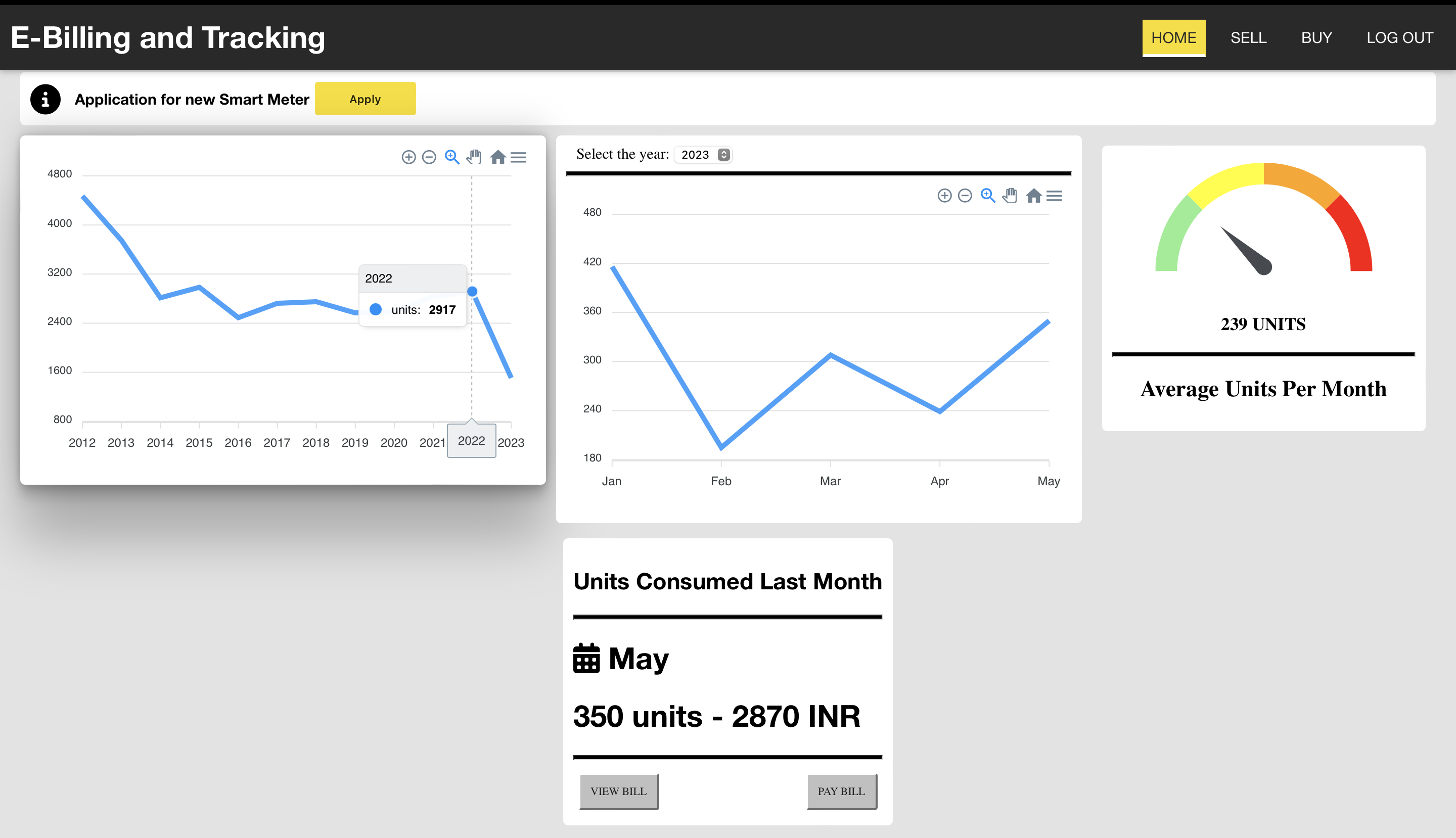Click the 2022 data point on yearly chart
The width and height of the screenshot is (1456, 838).
[472, 292]
